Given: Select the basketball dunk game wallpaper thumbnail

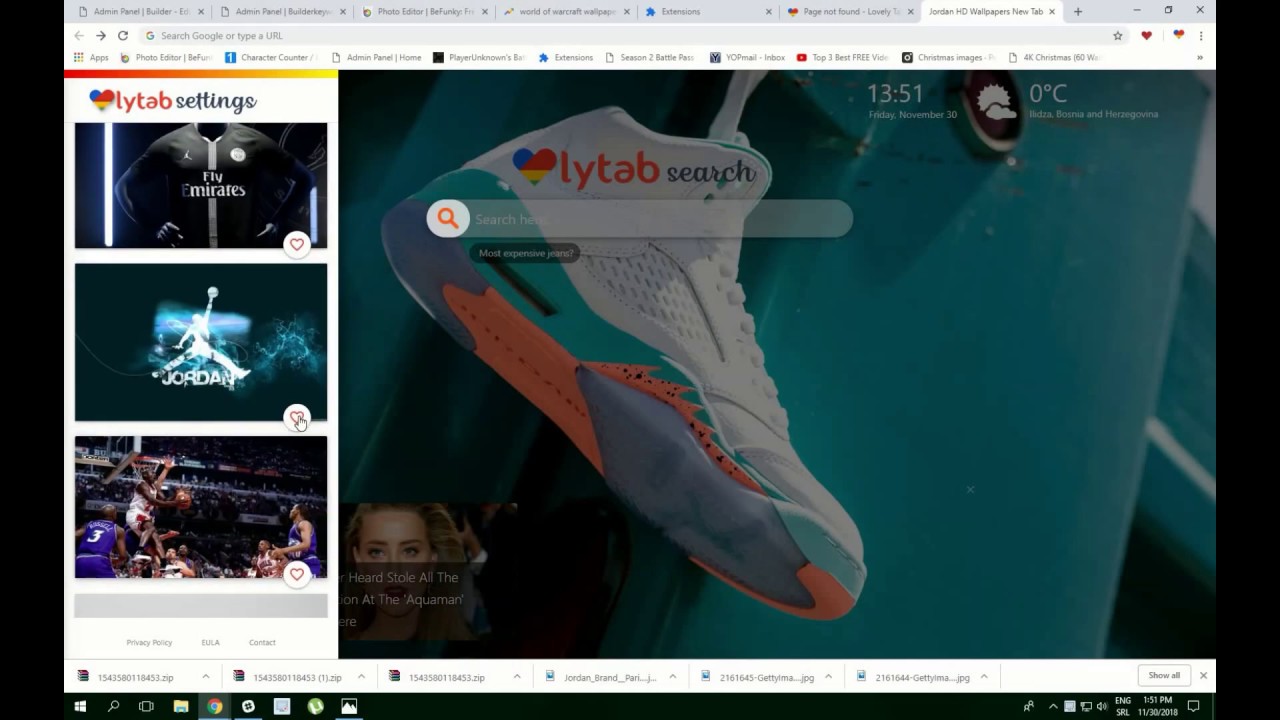Looking at the screenshot, I should pos(201,507).
